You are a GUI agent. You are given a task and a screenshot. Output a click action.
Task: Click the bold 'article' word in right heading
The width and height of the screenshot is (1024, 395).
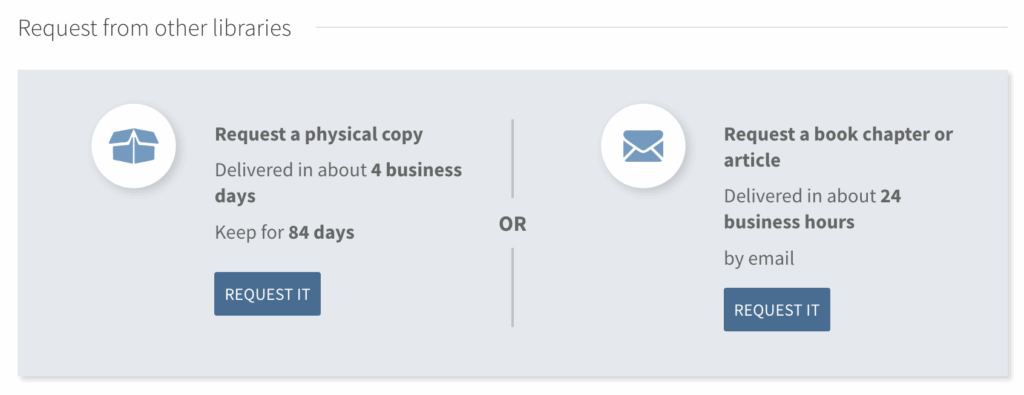752,160
